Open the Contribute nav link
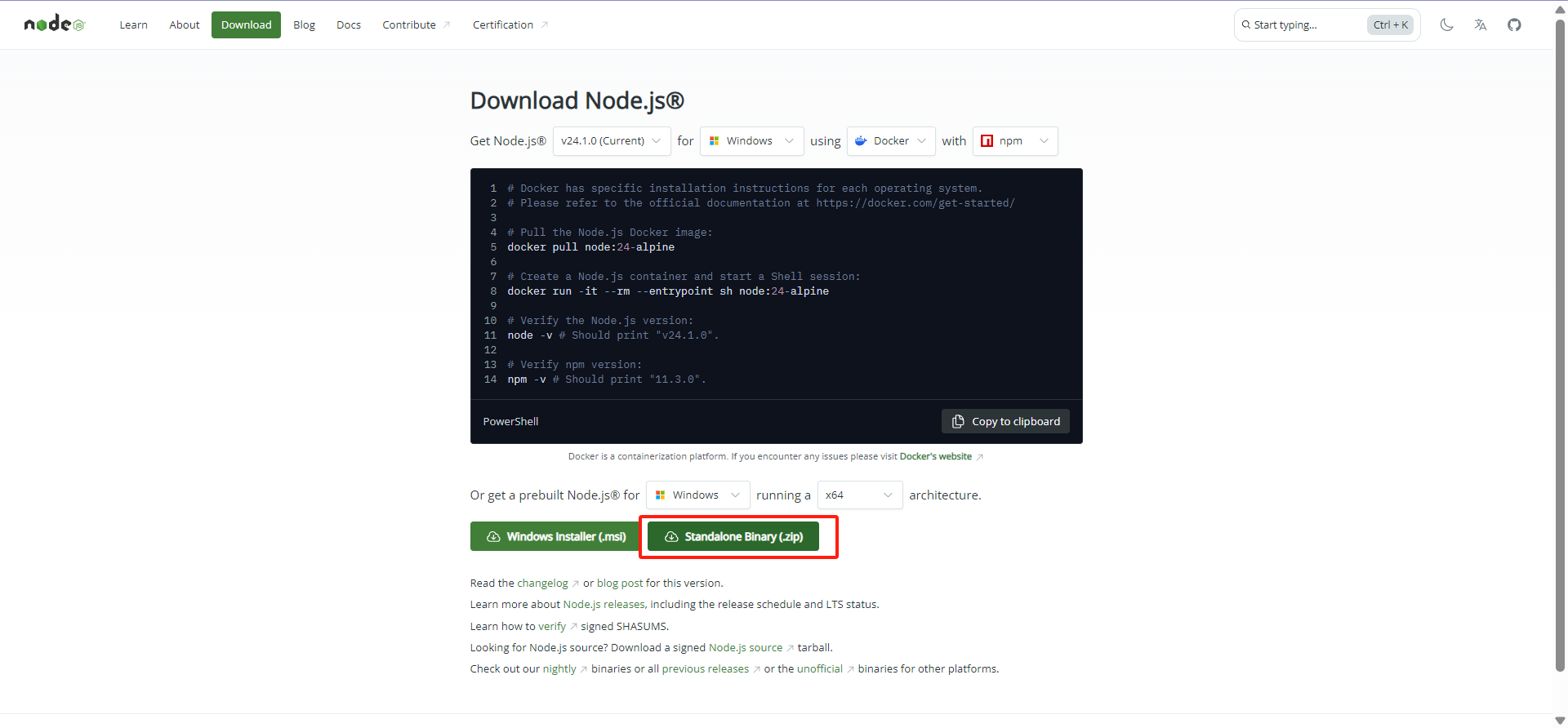The height and width of the screenshot is (728, 1568). pos(416,24)
